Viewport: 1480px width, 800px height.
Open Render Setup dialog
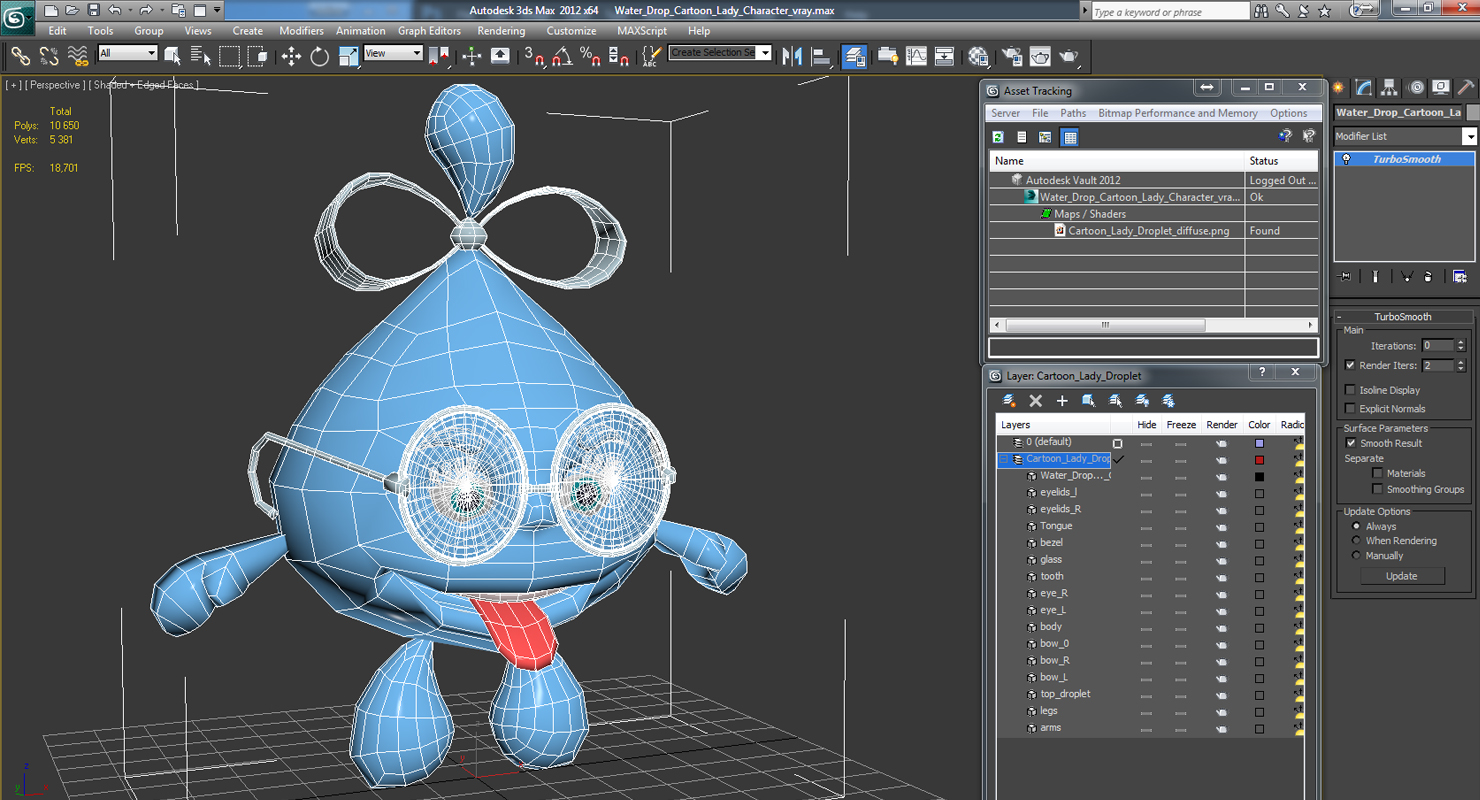pos(1012,56)
